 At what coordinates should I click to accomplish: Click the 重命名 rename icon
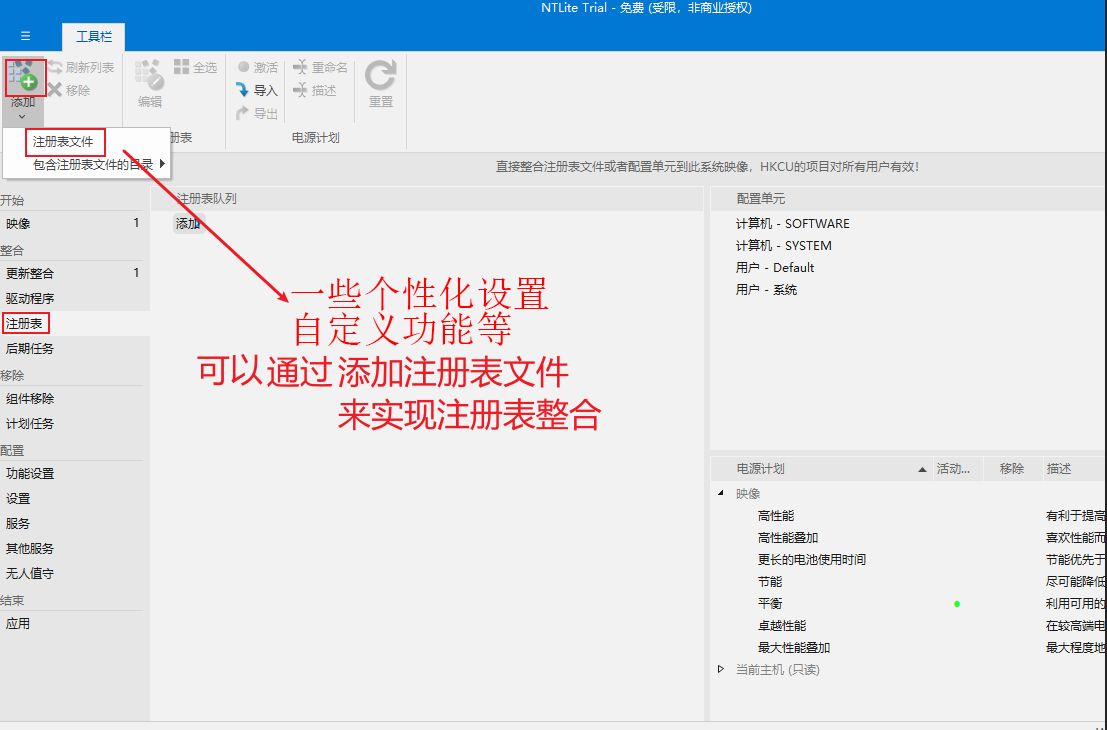tap(300, 67)
